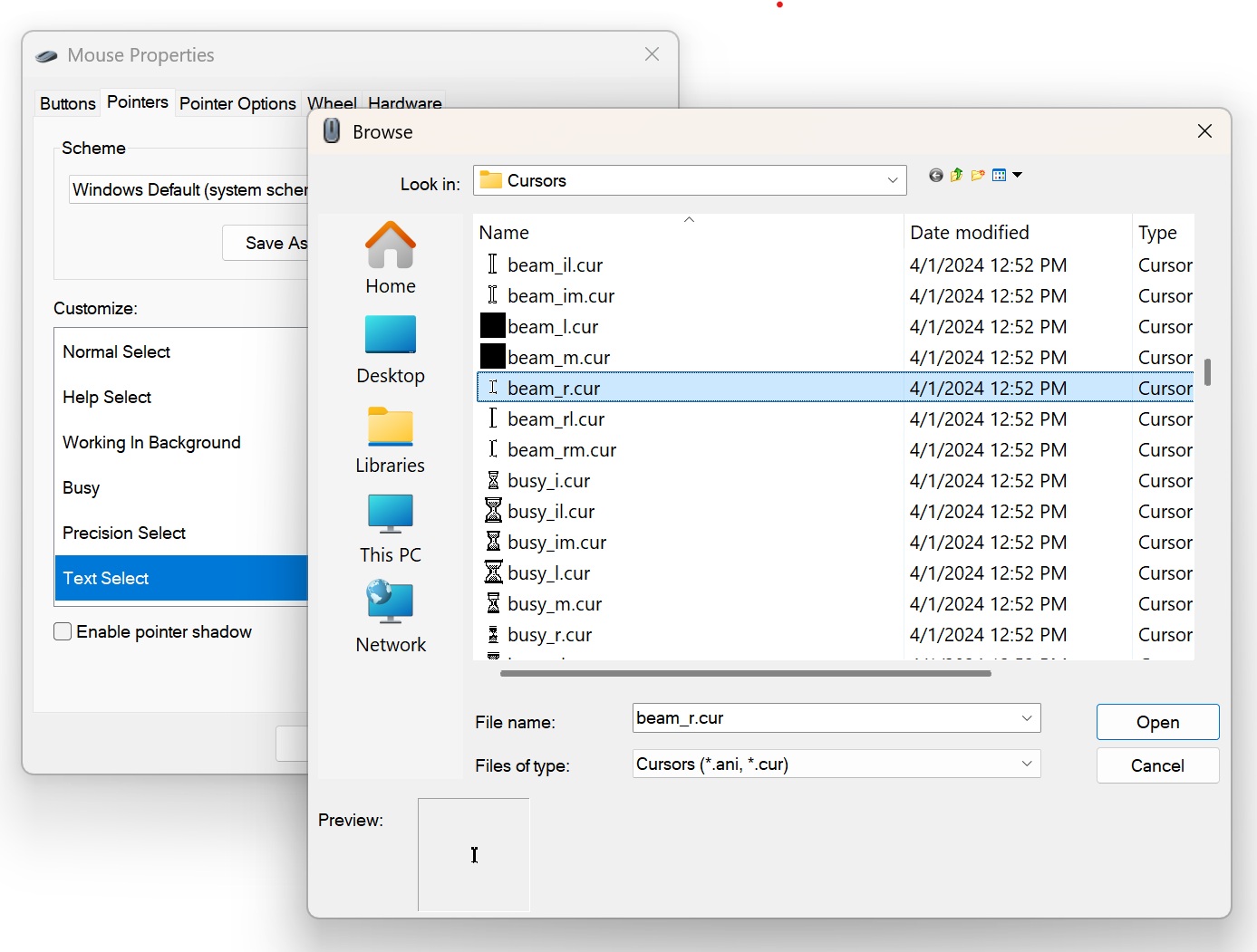Screen dimensions: 1257x952
Task: Select Busy in Customize list
Action: click(181, 487)
